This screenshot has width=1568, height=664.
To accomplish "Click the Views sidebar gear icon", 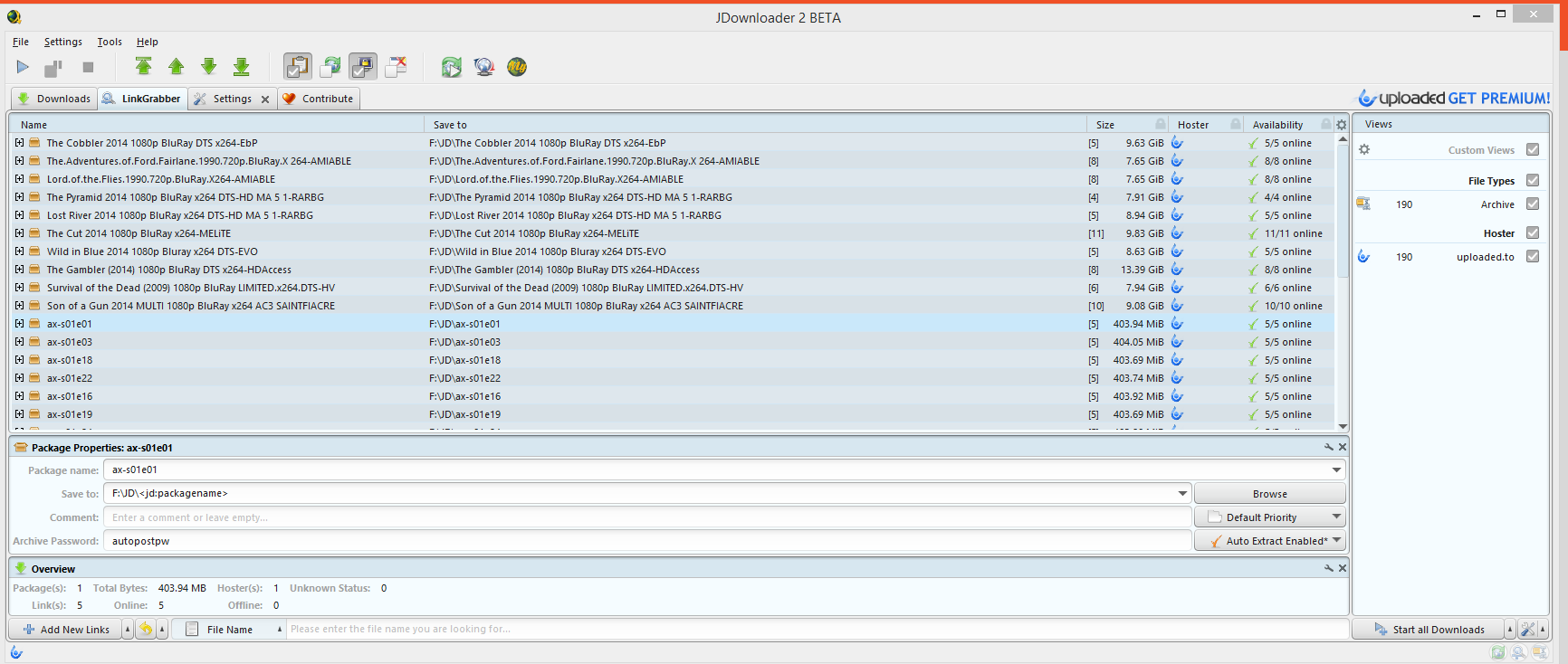I will (x=1364, y=149).
